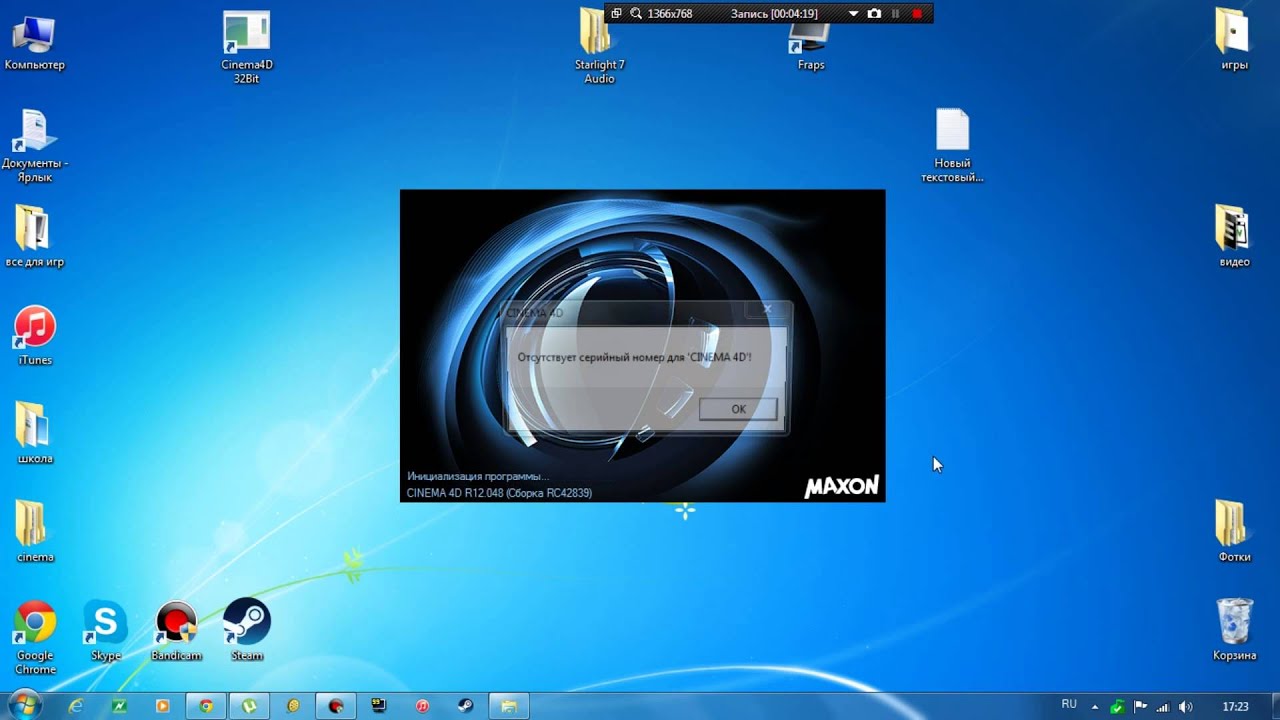Select the iTunes desktop shortcut
This screenshot has height=720, width=1280.
pos(35,336)
